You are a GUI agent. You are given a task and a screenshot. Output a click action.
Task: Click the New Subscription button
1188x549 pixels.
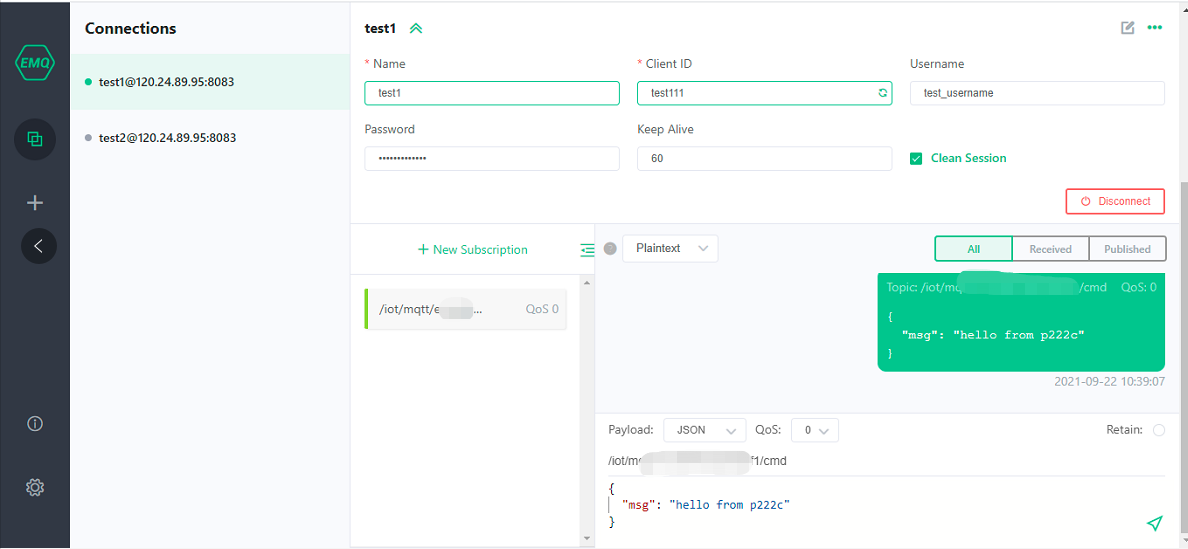click(x=472, y=250)
